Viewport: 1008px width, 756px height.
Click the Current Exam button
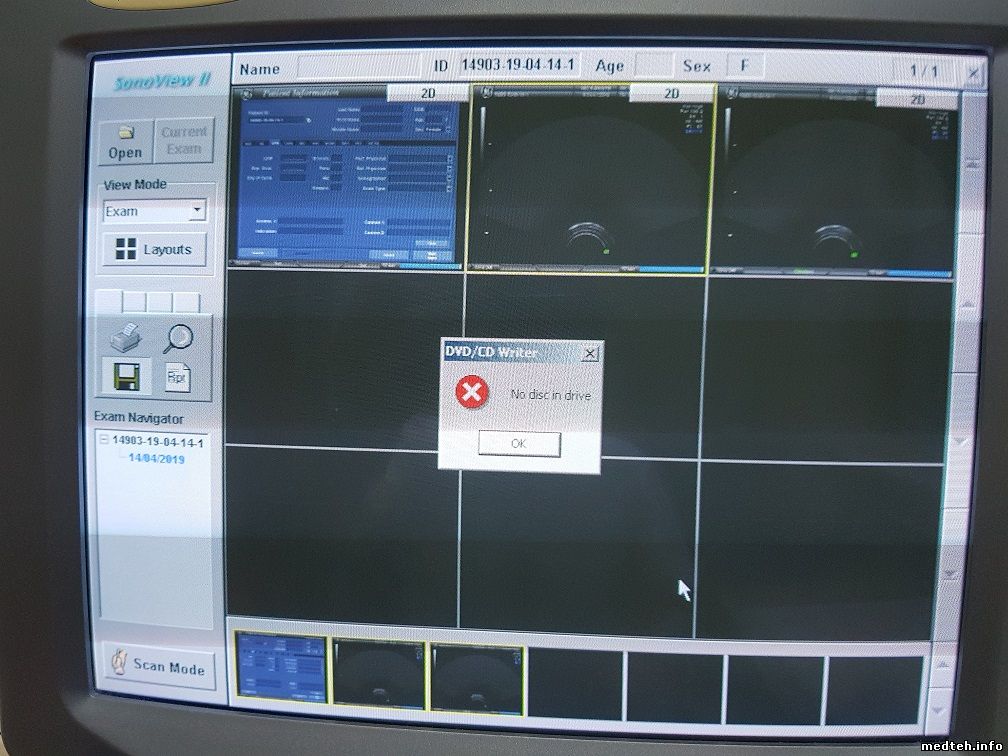pos(183,141)
